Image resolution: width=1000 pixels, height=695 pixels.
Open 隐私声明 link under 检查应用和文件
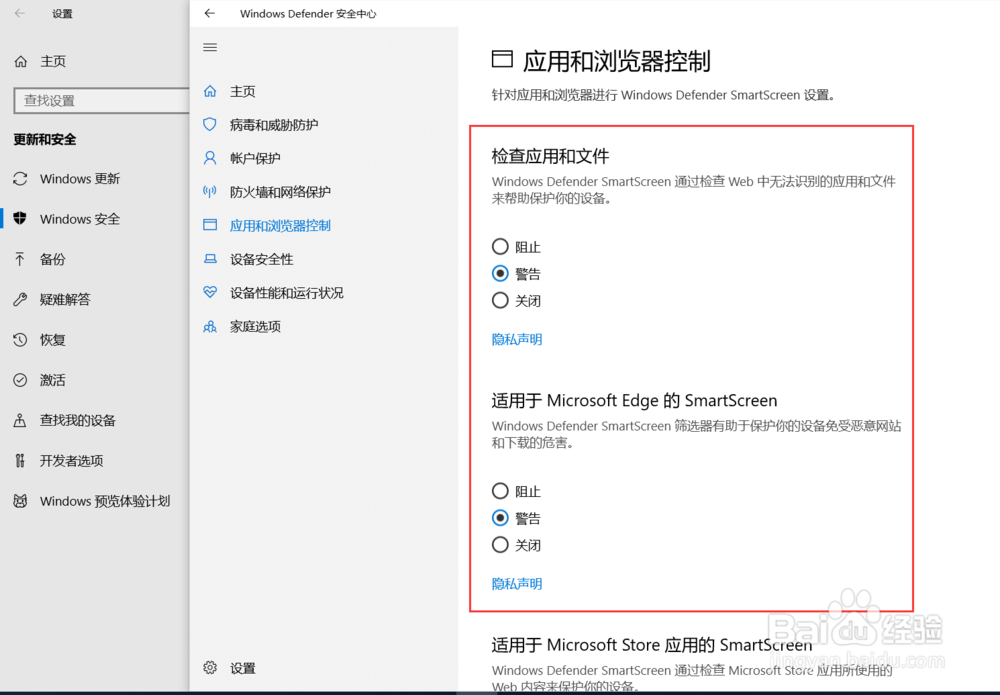(x=517, y=339)
